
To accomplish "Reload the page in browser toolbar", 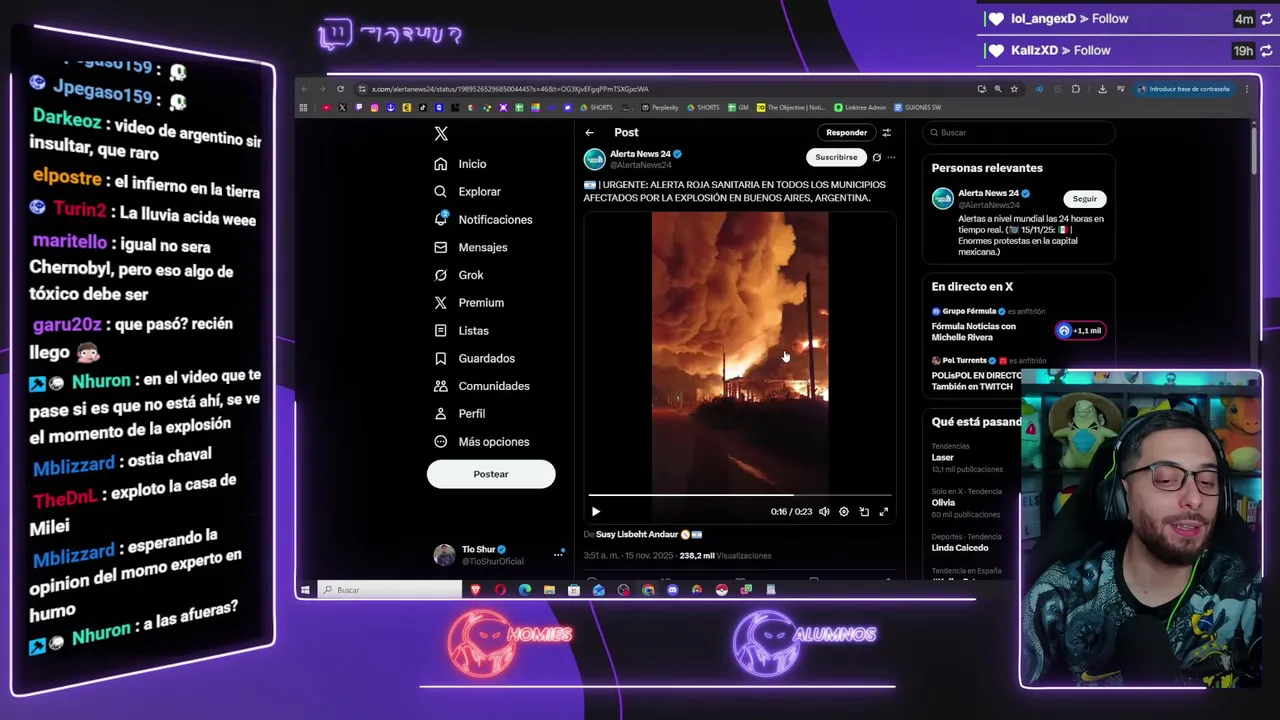I will [340, 89].
